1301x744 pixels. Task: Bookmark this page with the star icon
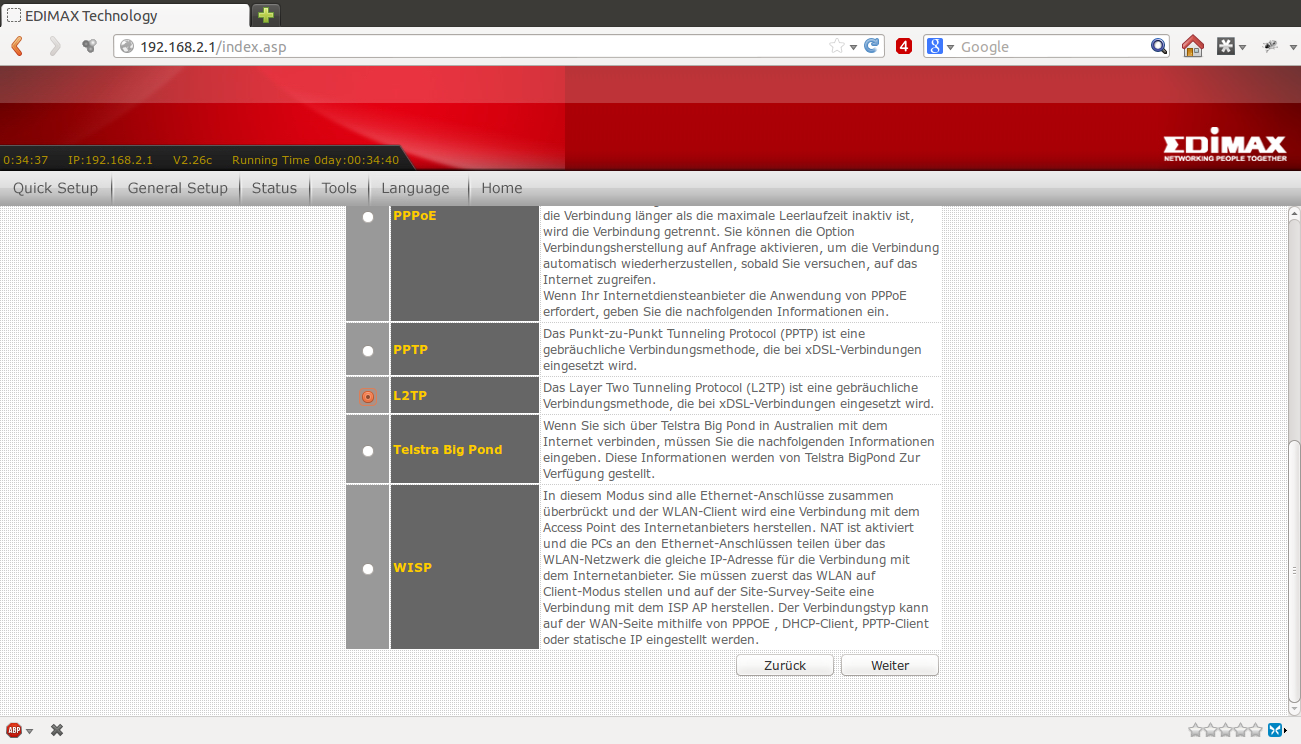(836, 46)
